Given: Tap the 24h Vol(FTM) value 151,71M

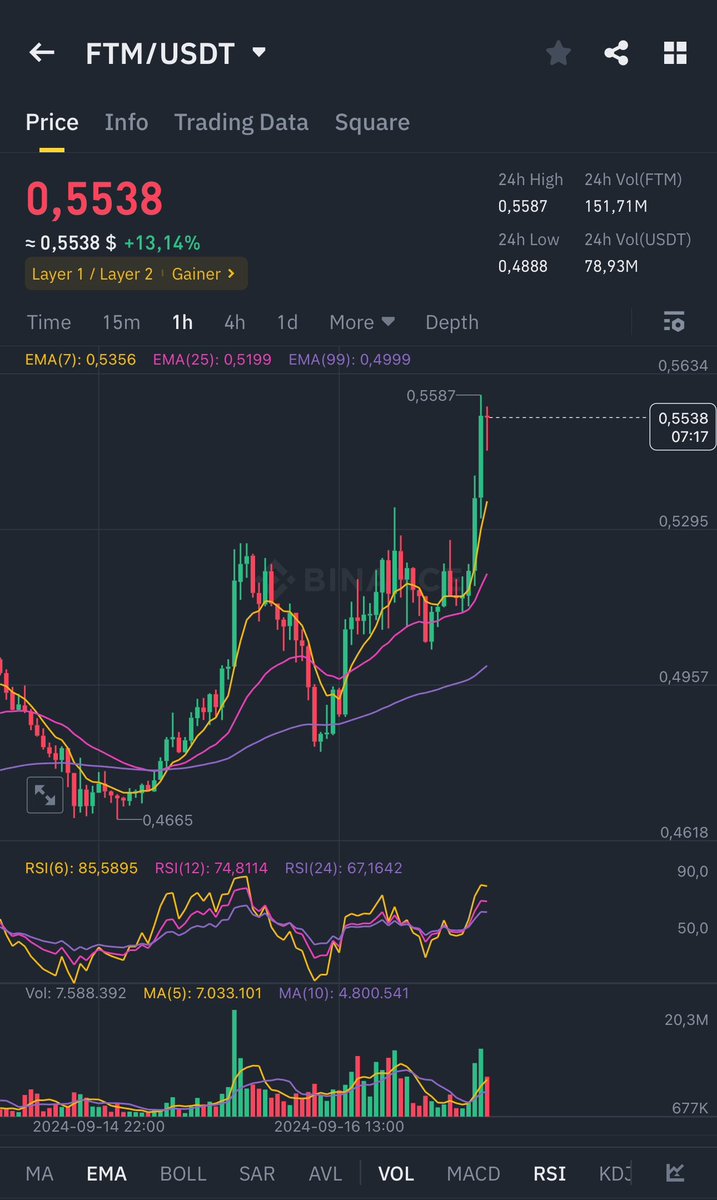Looking at the screenshot, I should coord(616,206).
